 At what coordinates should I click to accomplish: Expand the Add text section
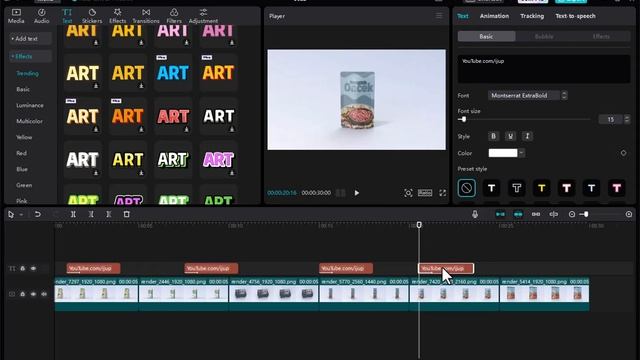(30, 39)
